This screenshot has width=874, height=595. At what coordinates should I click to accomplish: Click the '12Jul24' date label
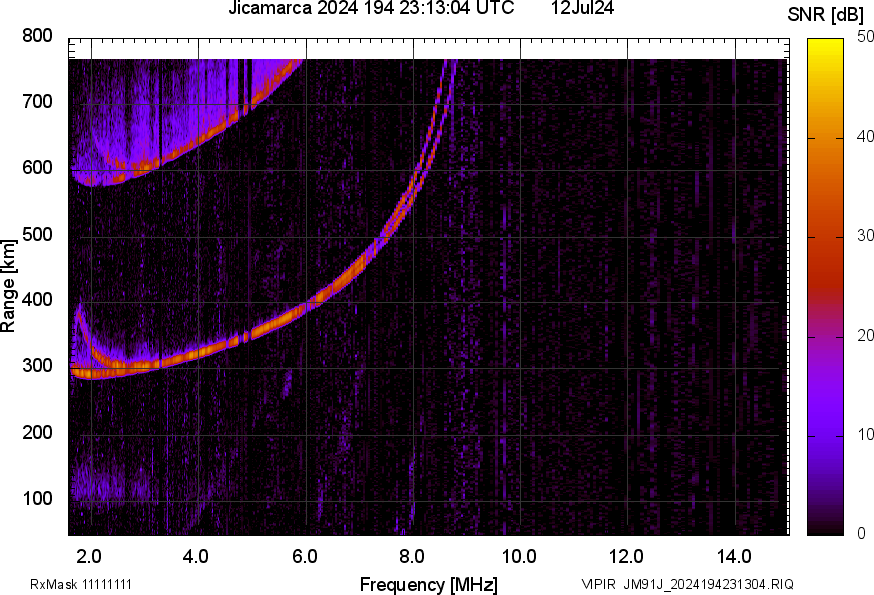(582, 7)
